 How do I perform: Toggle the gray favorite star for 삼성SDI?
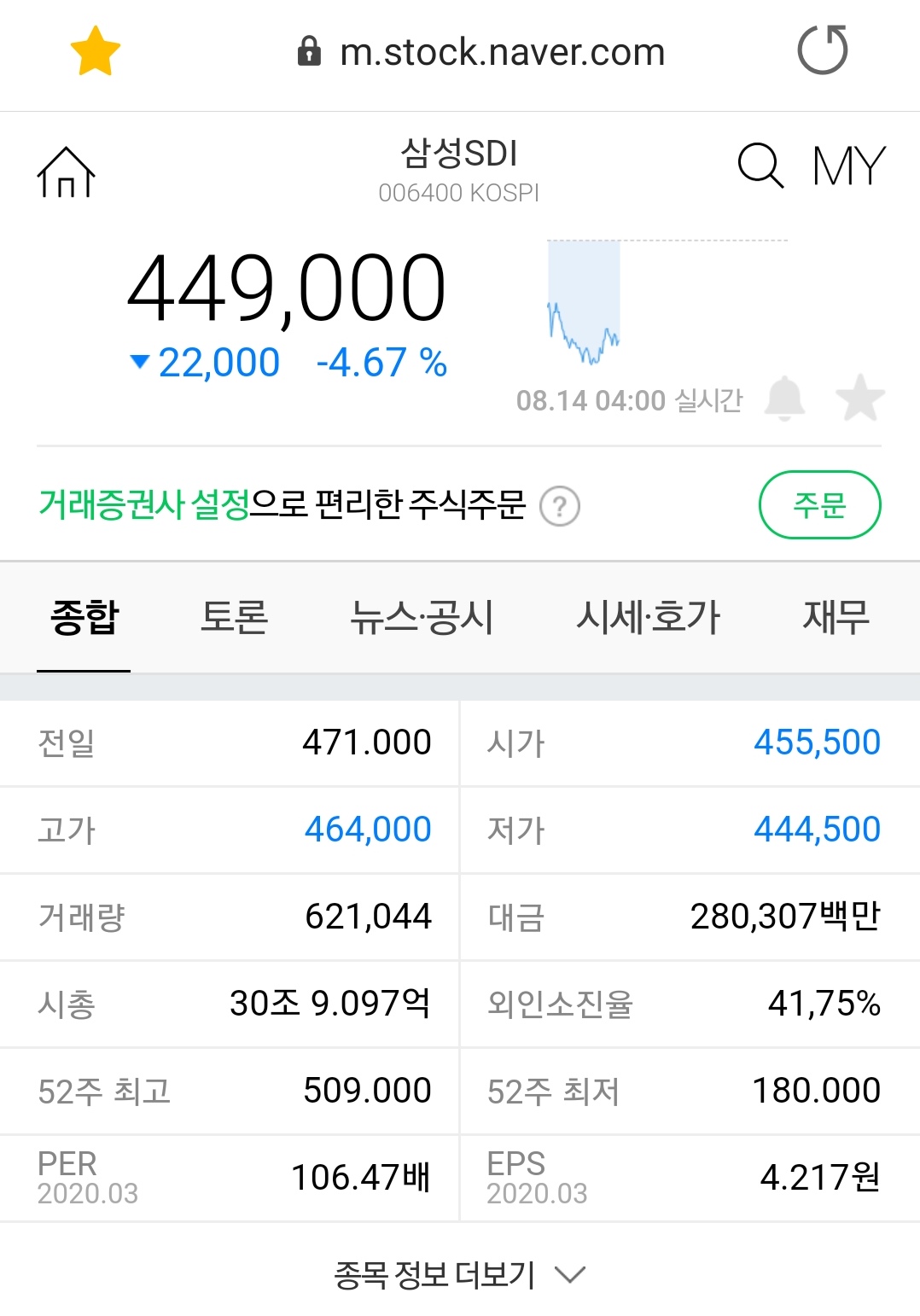[x=859, y=399]
